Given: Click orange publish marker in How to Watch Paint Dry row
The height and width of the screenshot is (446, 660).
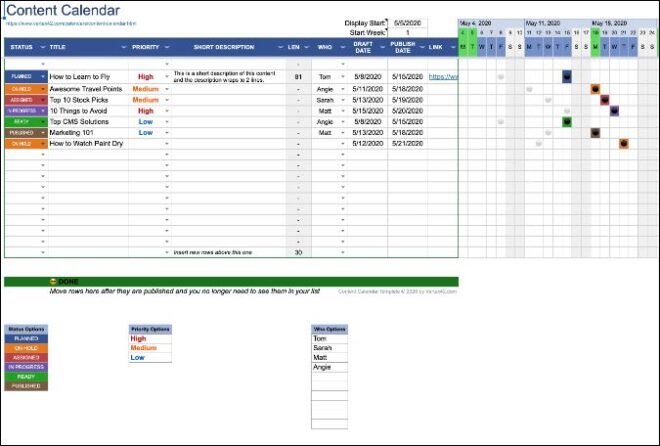Looking at the screenshot, I should pos(624,143).
